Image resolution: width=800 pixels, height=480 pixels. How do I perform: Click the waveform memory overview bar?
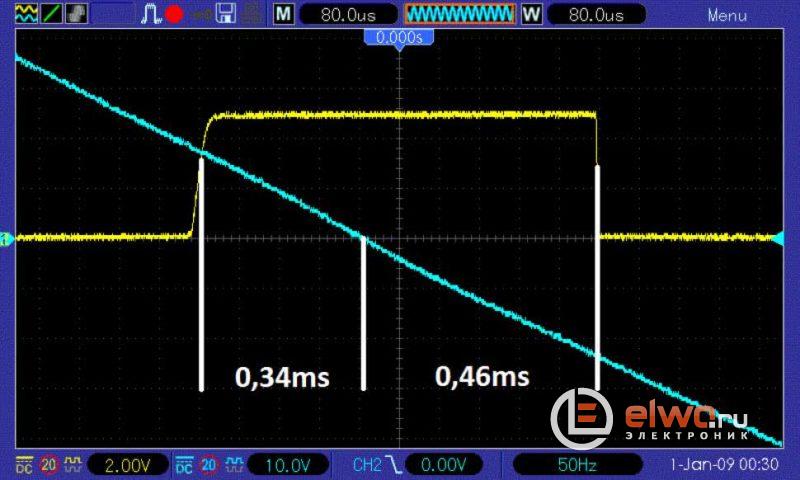tap(460, 14)
